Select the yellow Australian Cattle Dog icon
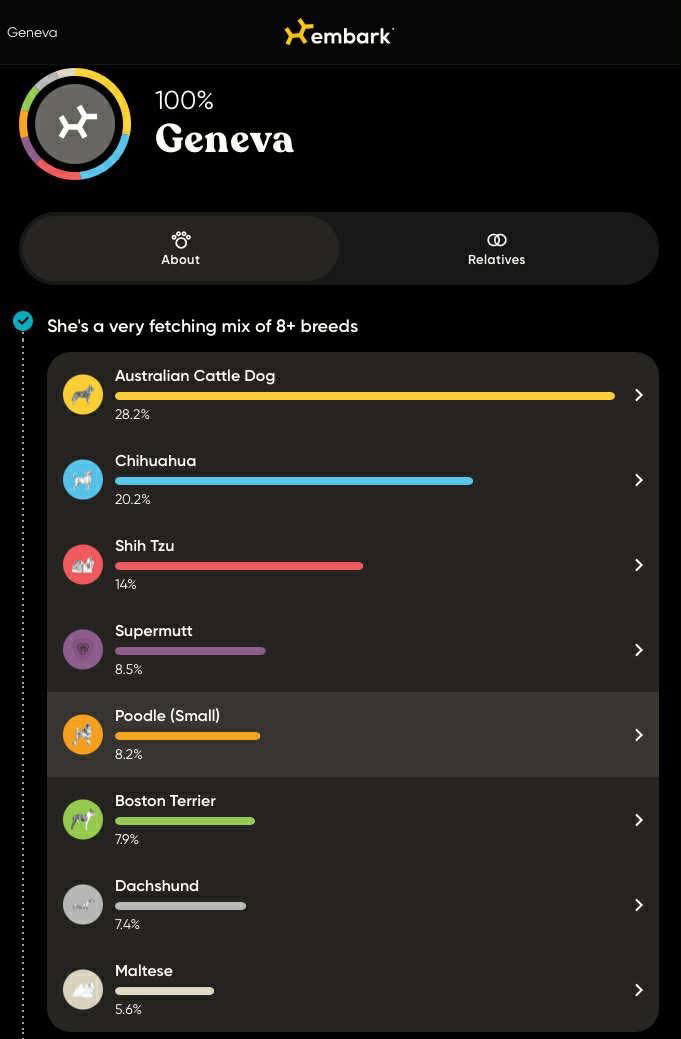Viewport: 681px width, 1039px height. [83, 395]
